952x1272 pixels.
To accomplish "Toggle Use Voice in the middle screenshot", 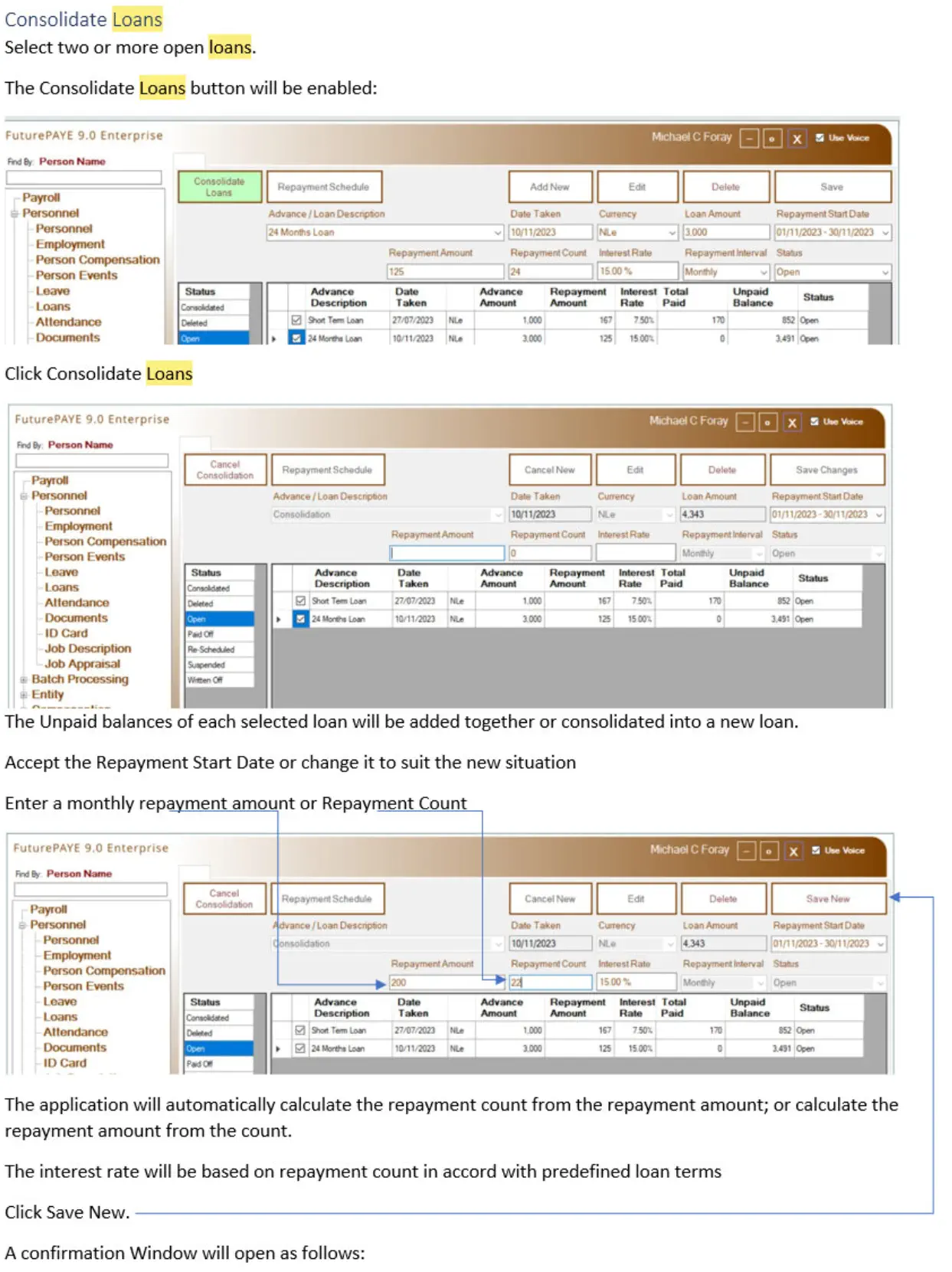I will [x=814, y=421].
